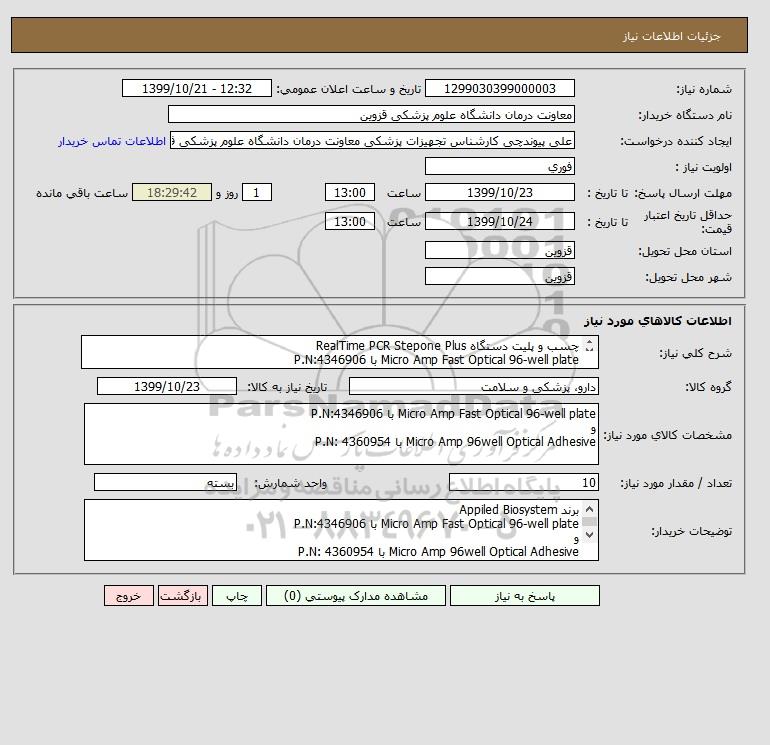This screenshot has height=745, width=770.
Task: Open مشاهده مدارک پیوستی (0) button
Action: 356,596
